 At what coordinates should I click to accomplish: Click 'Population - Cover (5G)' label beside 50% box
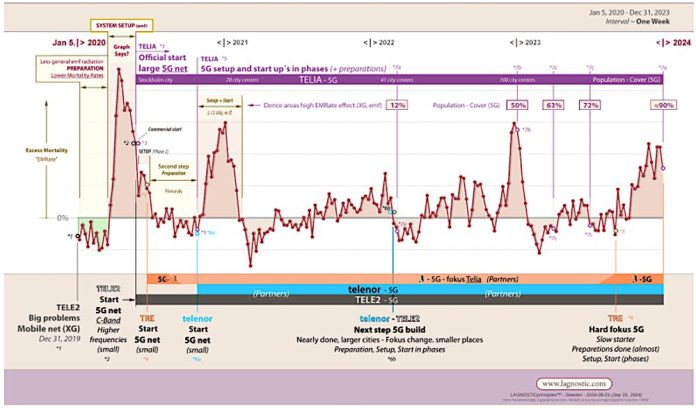[x=466, y=106]
